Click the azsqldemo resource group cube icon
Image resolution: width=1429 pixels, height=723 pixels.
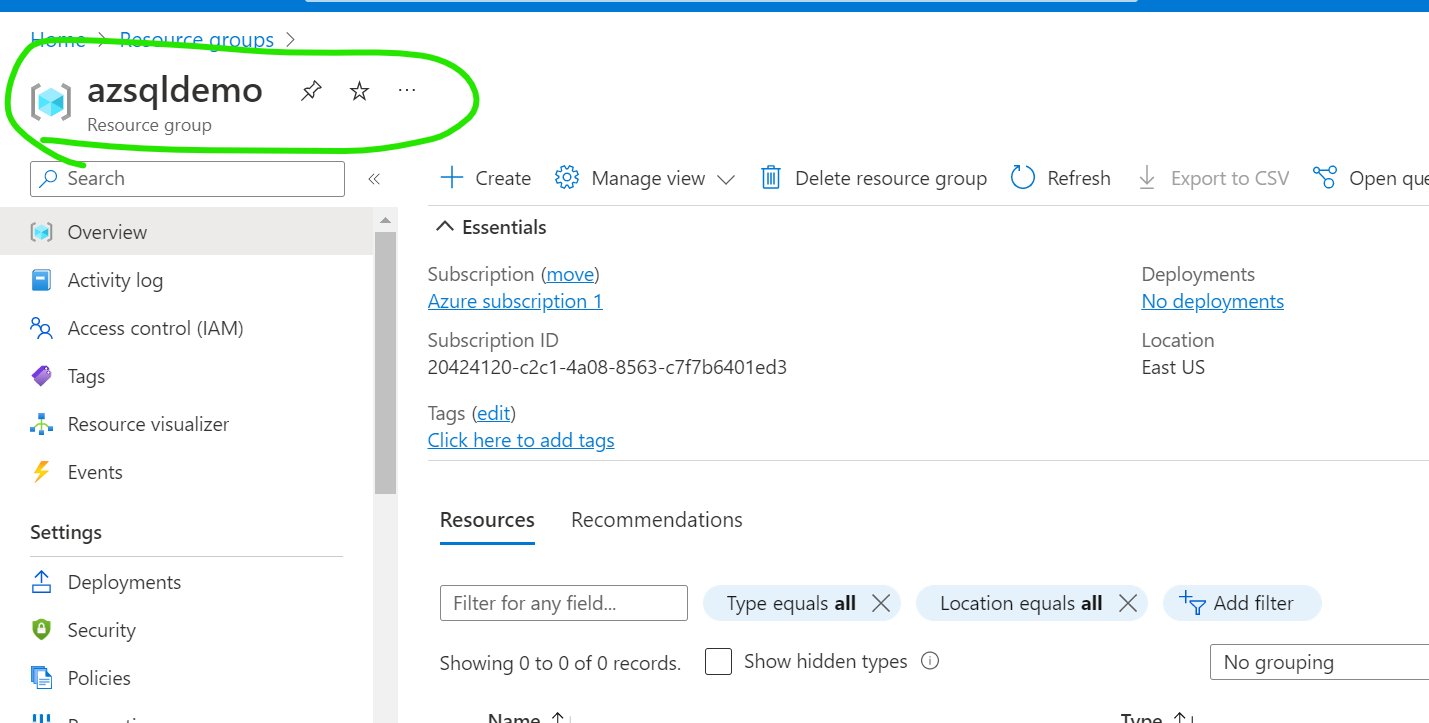click(x=50, y=102)
